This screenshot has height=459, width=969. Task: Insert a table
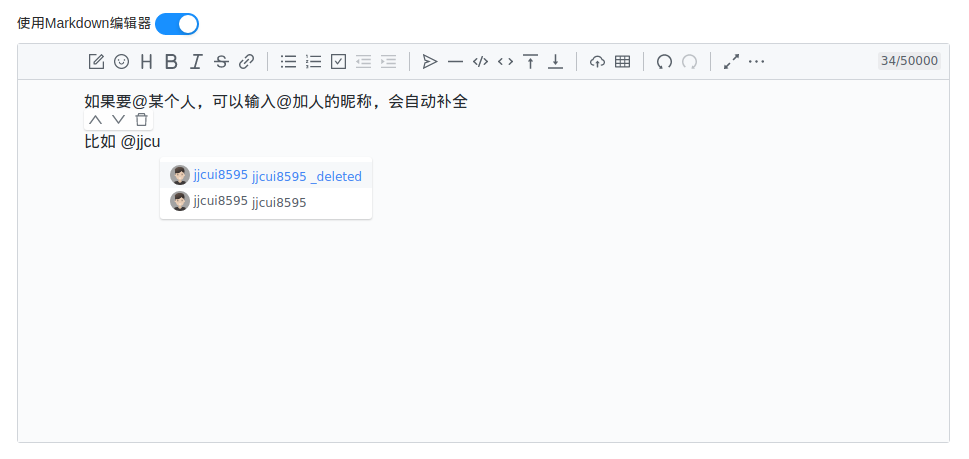(622, 61)
